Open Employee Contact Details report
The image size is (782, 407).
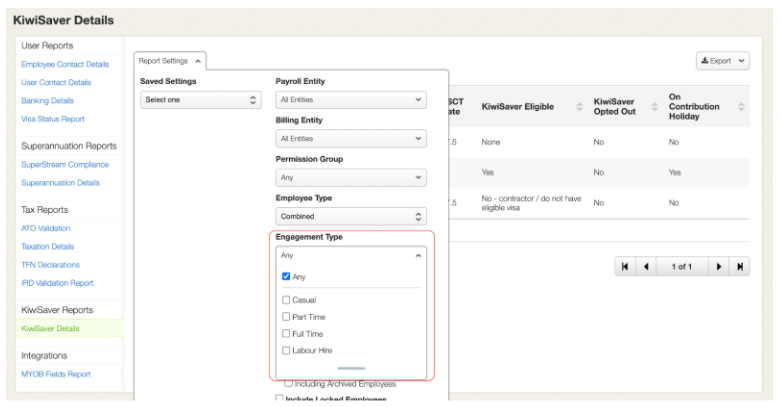pos(65,65)
